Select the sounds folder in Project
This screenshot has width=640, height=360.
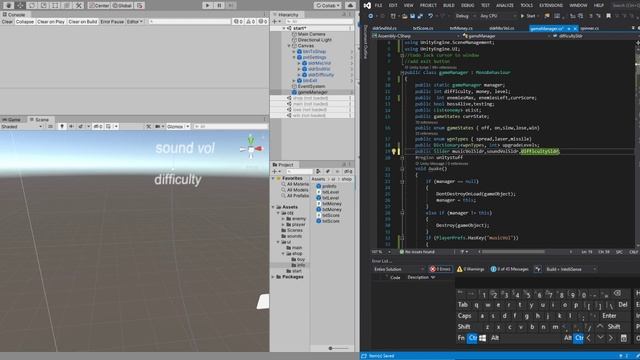click(x=294, y=236)
